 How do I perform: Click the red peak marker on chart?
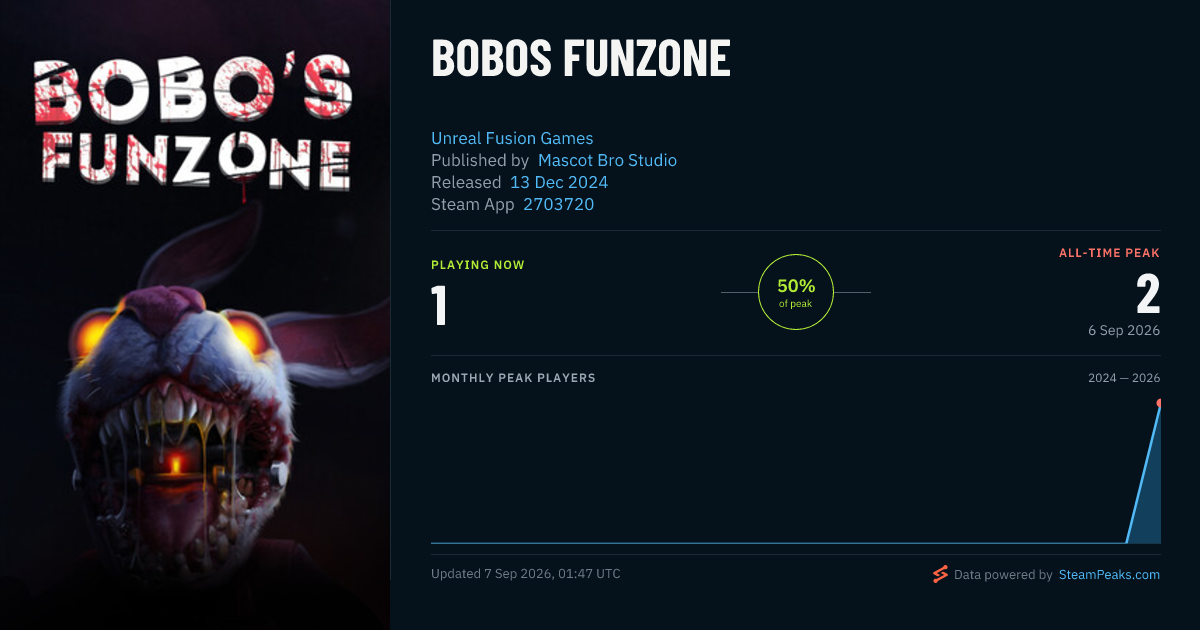click(x=1159, y=403)
